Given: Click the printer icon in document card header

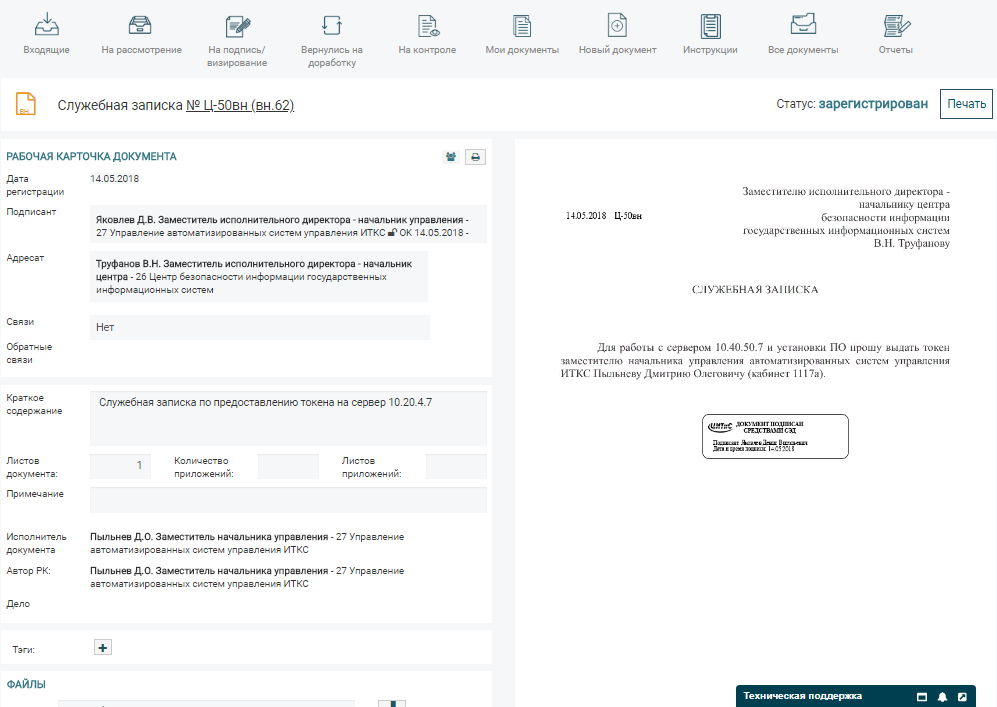Looking at the screenshot, I should point(476,157).
